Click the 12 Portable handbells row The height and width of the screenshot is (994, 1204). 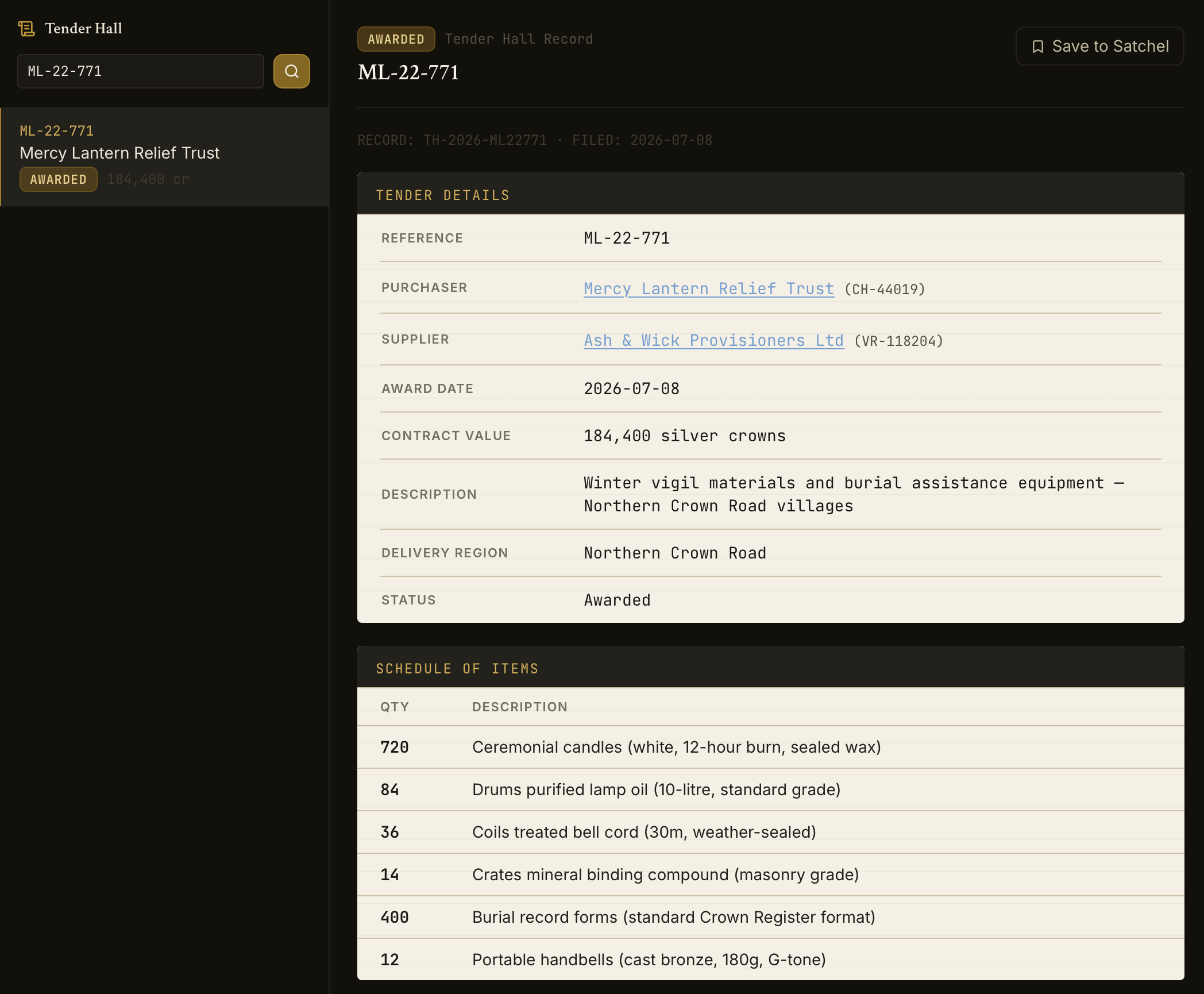pyautogui.click(x=770, y=960)
